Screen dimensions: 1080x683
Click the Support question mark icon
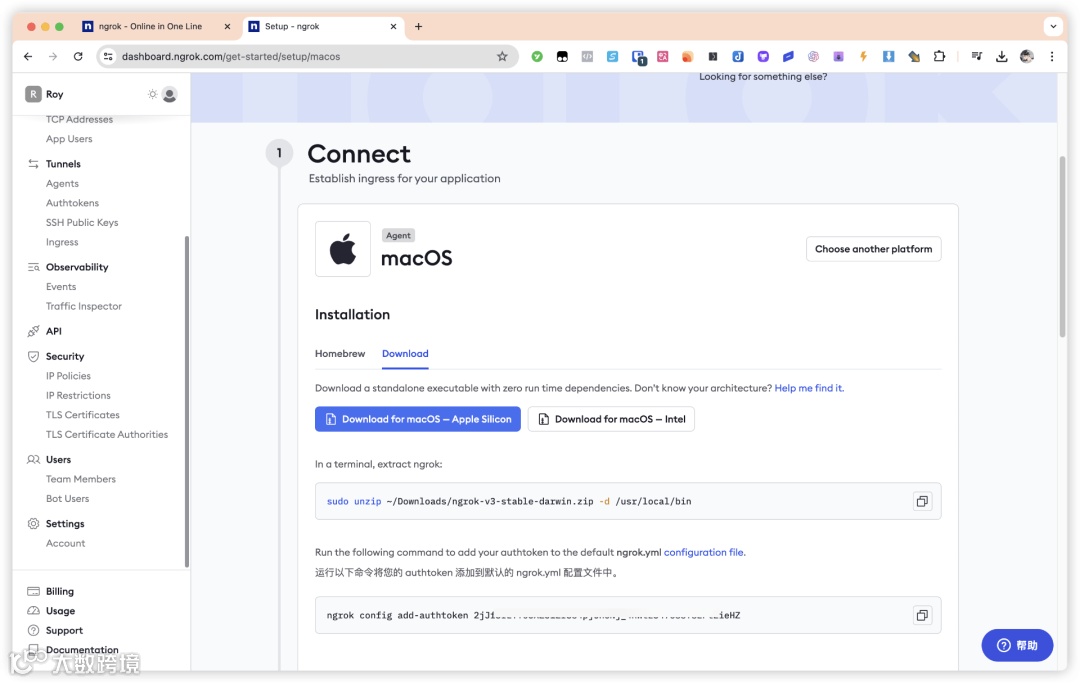click(34, 631)
